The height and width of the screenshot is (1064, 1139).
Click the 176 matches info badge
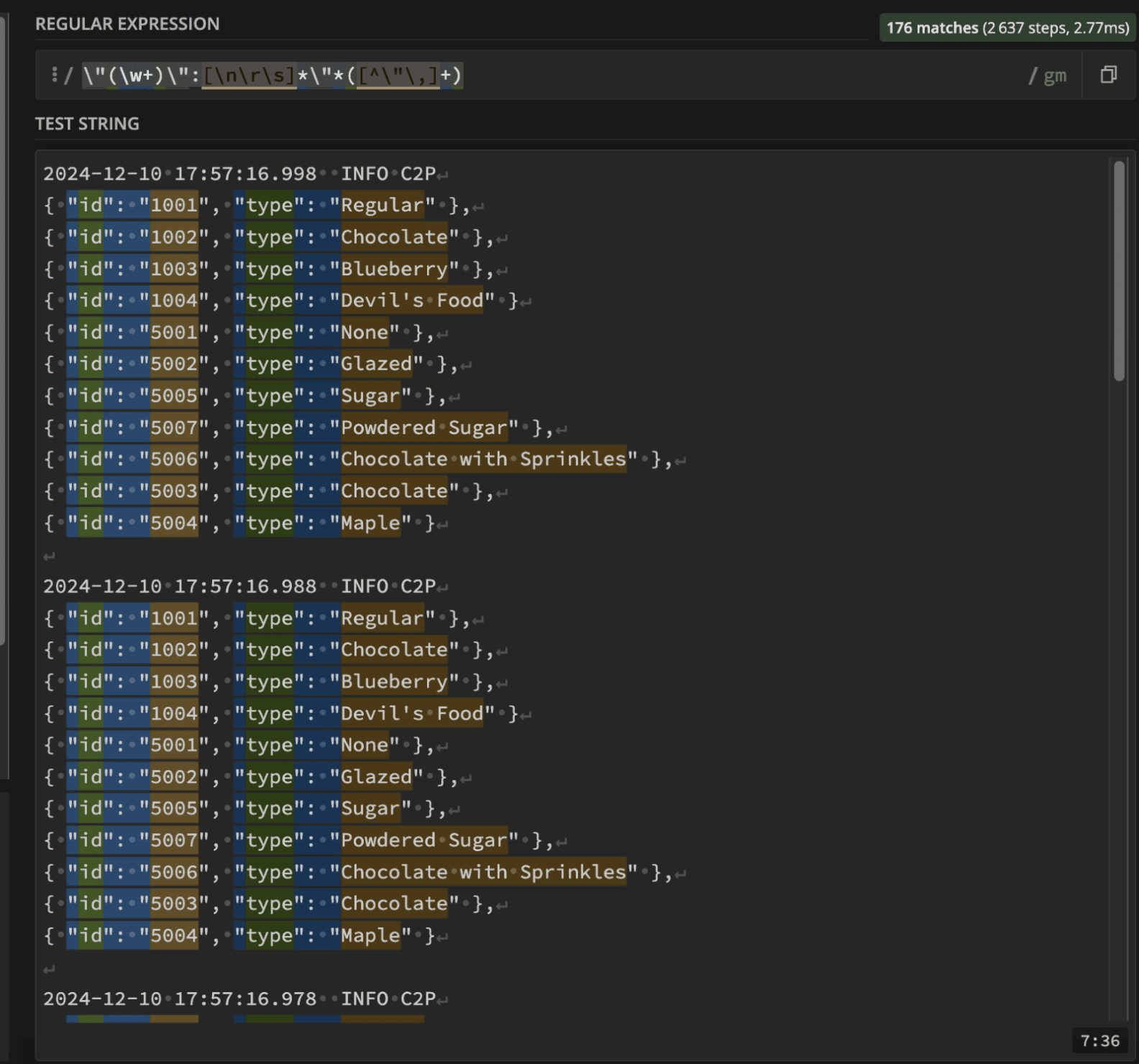click(1007, 28)
